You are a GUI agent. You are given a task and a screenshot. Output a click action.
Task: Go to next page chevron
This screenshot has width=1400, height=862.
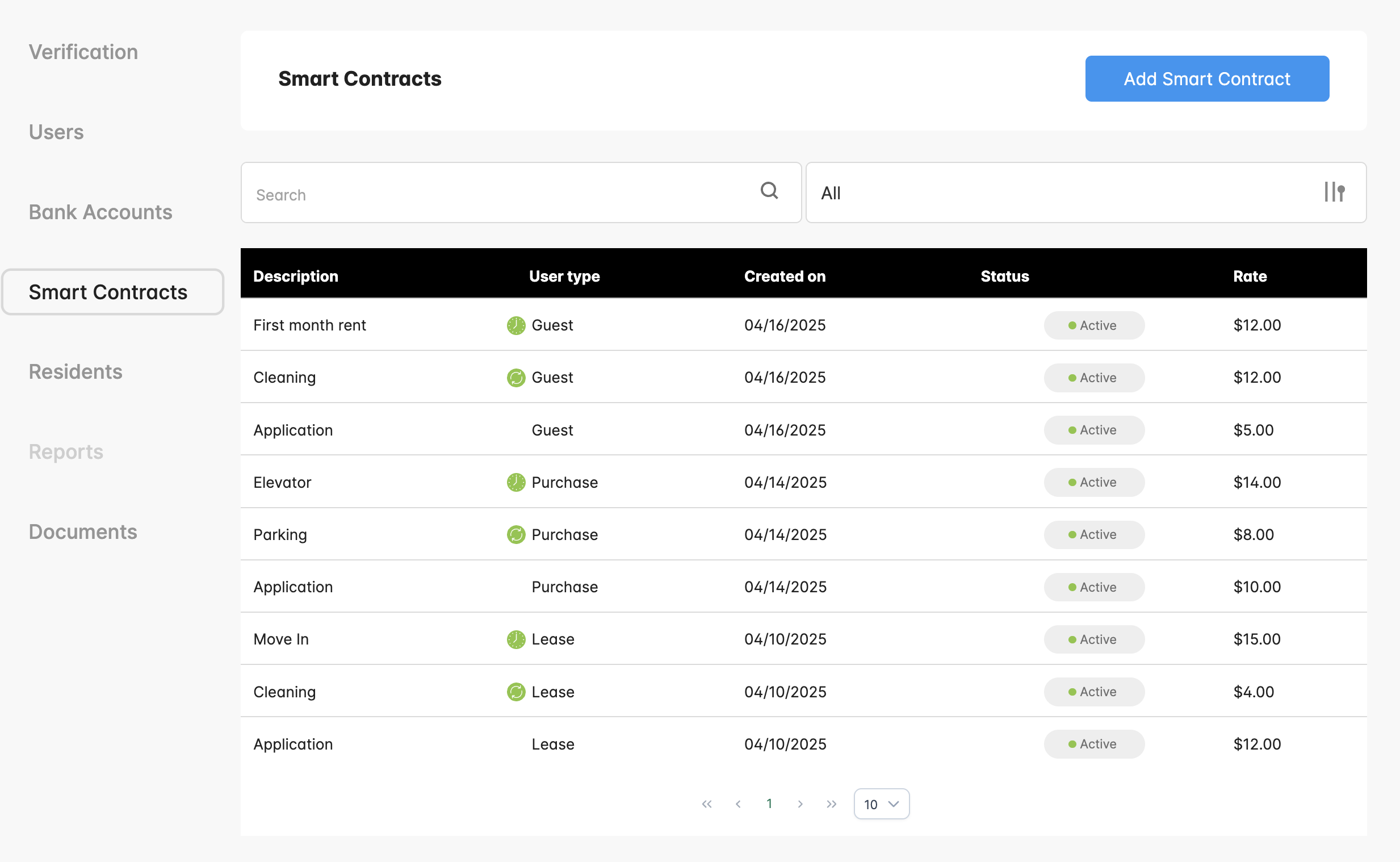tap(800, 804)
